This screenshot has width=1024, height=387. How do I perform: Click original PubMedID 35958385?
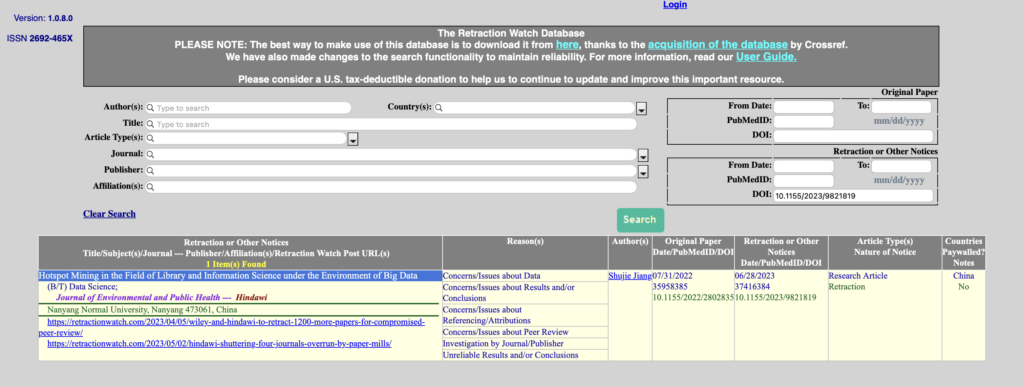(670, 286)
